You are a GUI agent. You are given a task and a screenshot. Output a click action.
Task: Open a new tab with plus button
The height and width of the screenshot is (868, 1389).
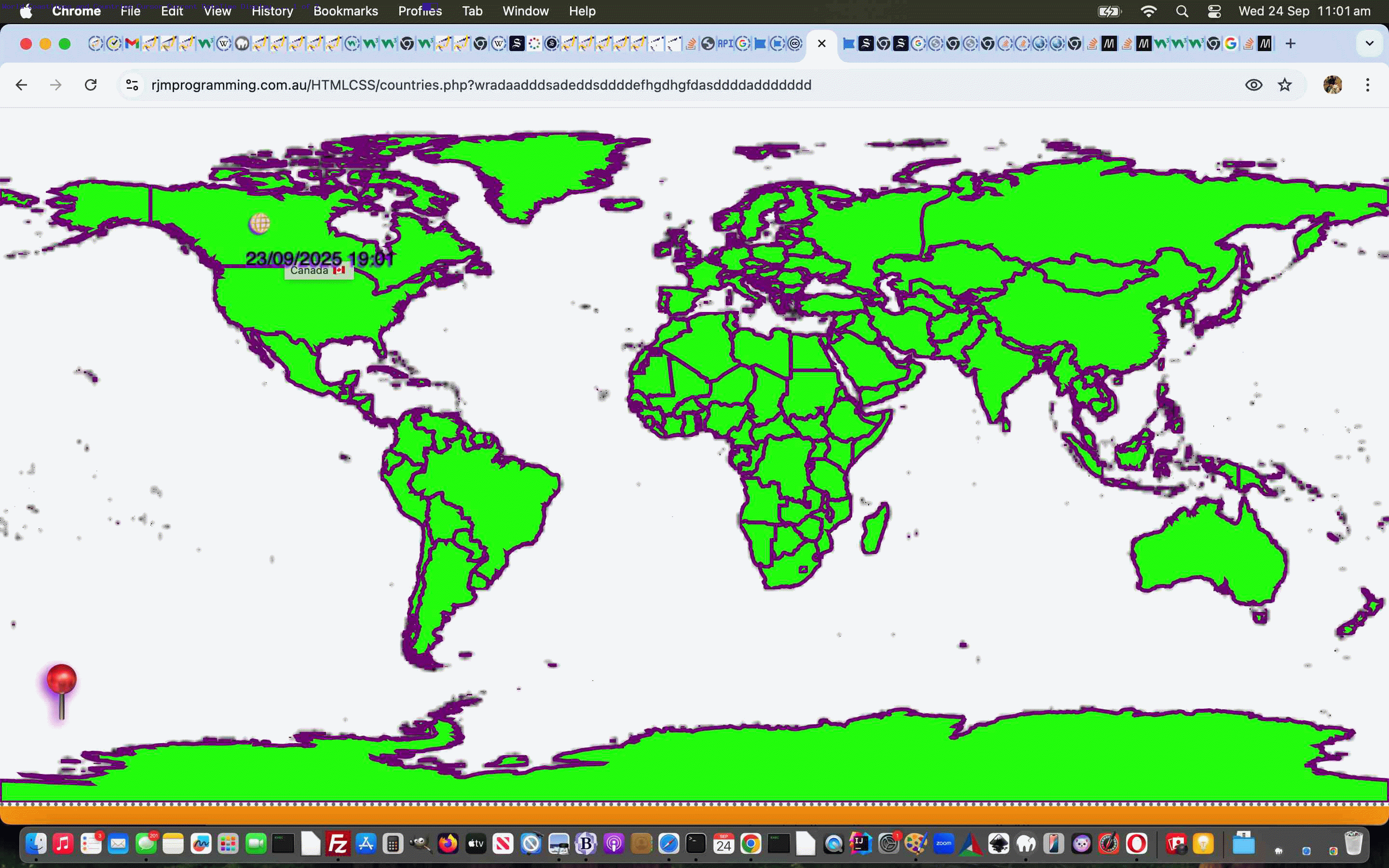(x=1290, y=43)
